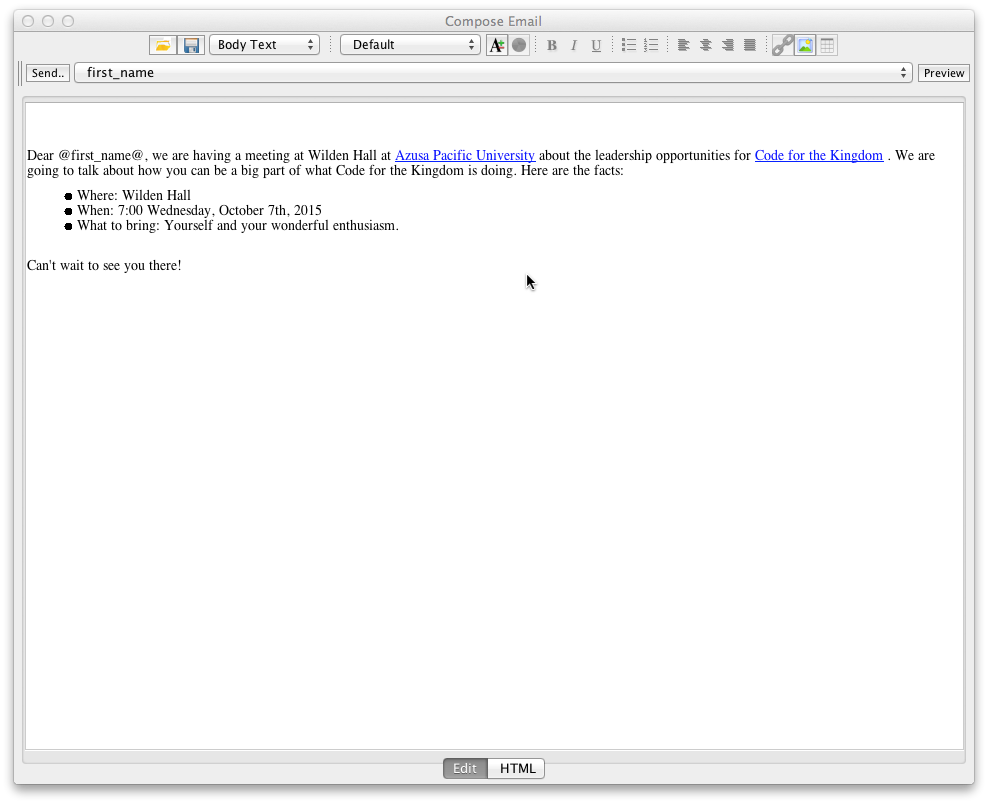Align text right using the alignment icon

[x=727, y=44]
